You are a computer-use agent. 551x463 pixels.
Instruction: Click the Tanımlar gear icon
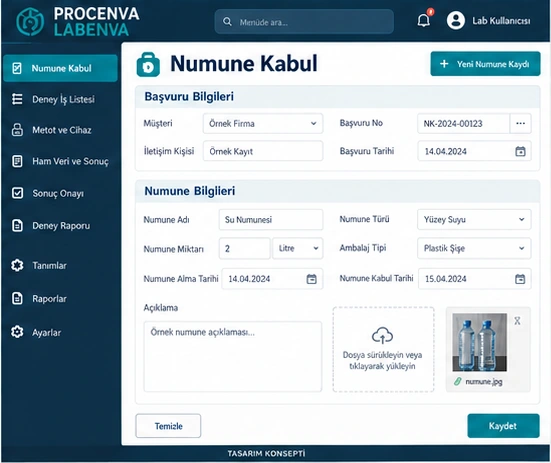pos(17,265)
